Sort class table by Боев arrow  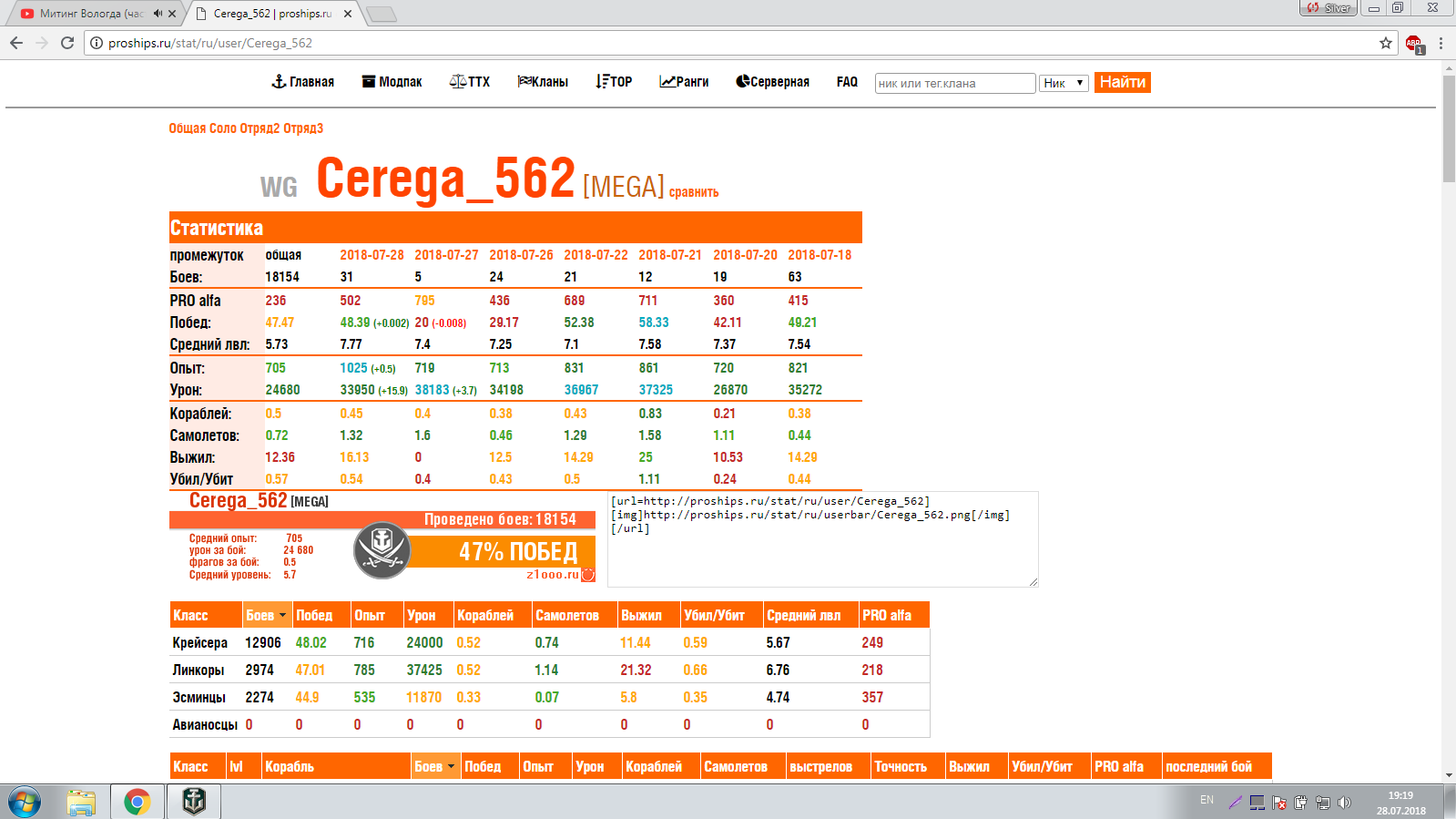coord(282,616)
